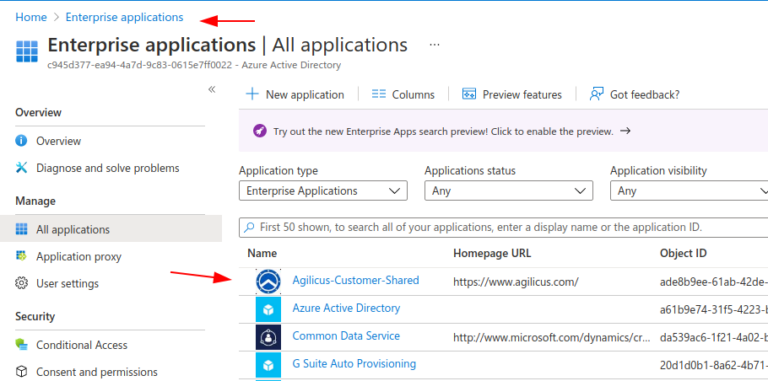Viewport: 768px width, 381px height.
Task: Go to the Home breadcrumb
Action: (x=31, y=17)
